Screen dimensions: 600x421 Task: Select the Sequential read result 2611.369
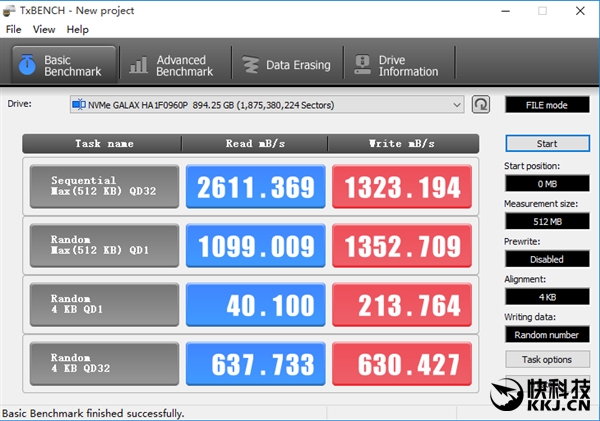tap(255, 187)
